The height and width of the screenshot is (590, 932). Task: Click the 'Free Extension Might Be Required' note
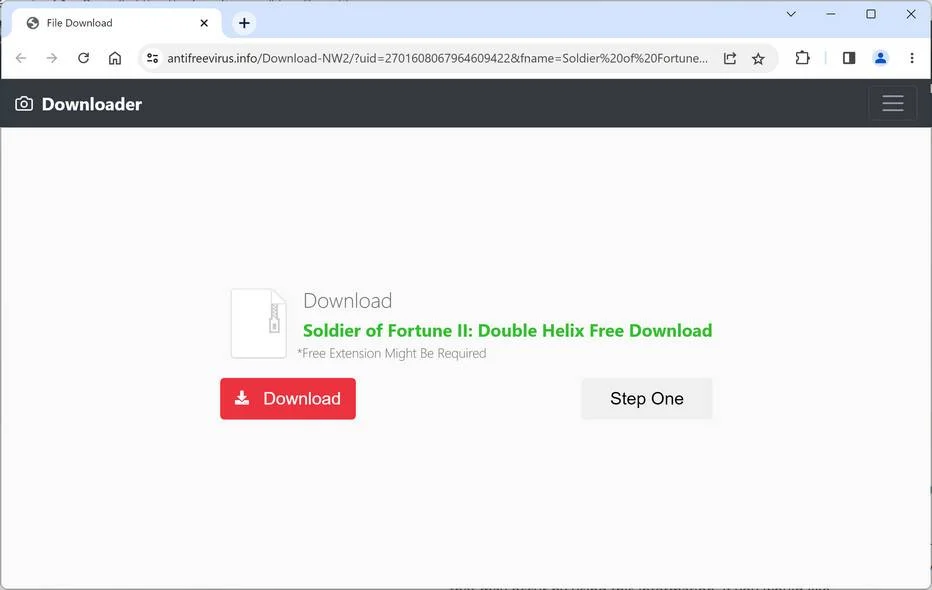click(x=392, y=354)
